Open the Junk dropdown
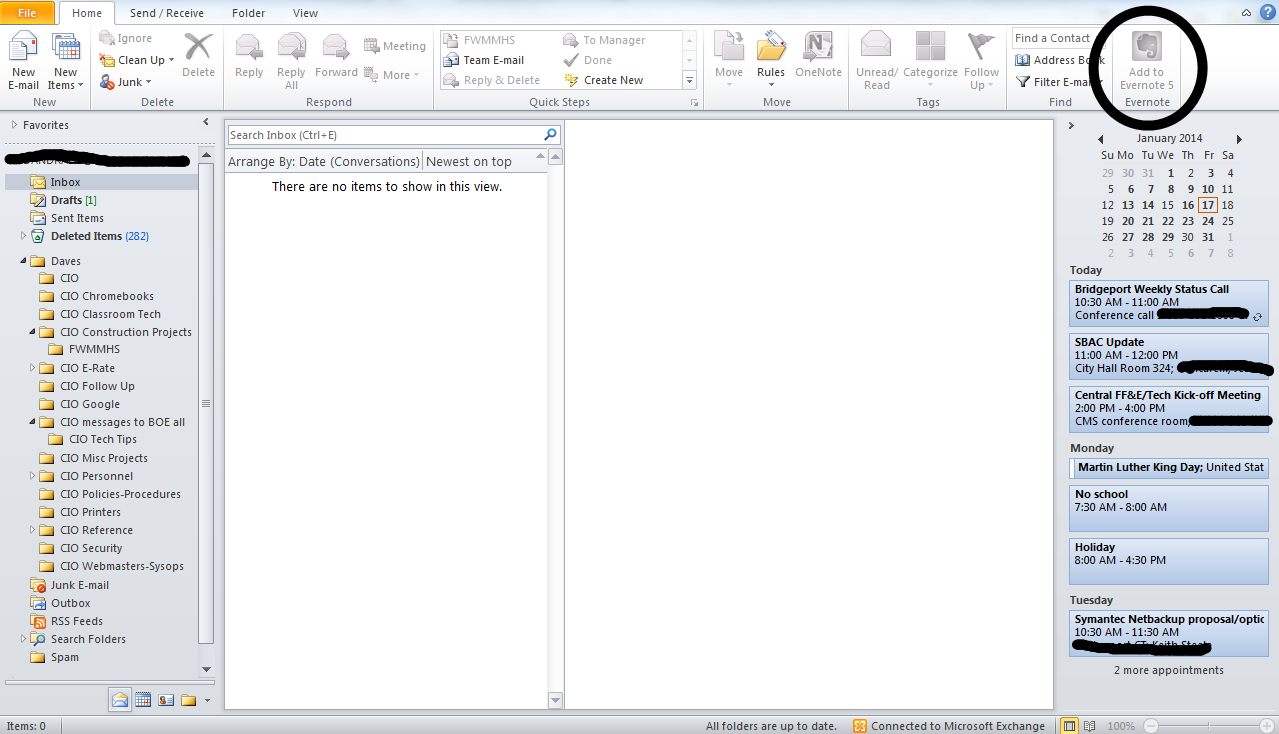The width and height of the screenshot is (1279, 734). click(126, 82)
